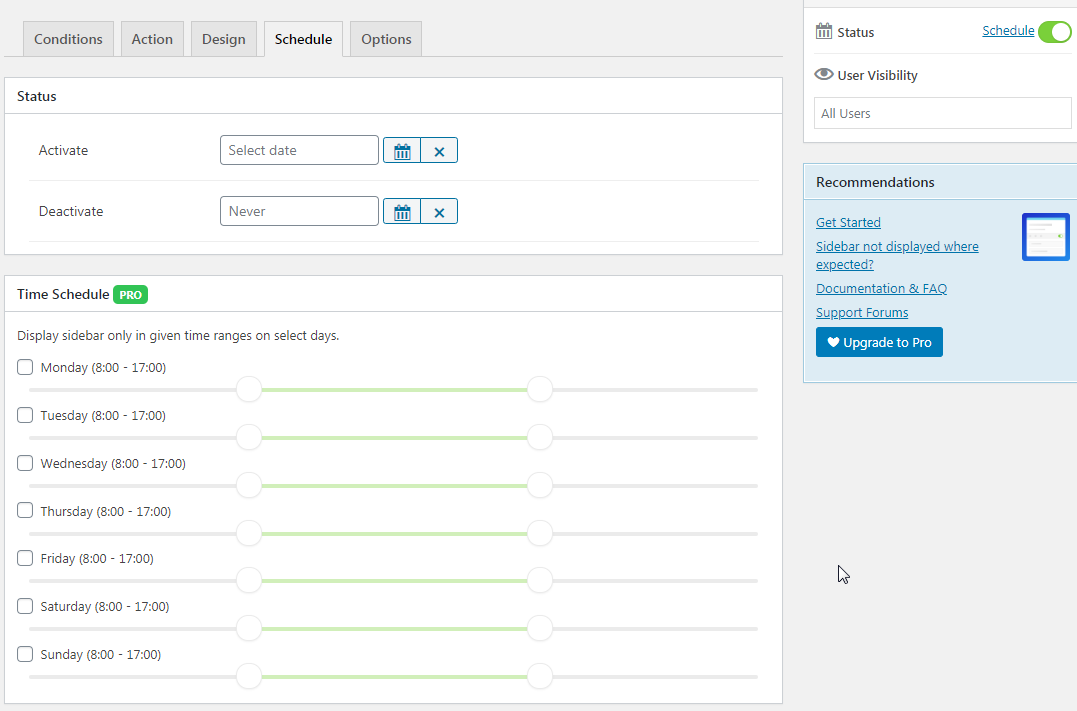Tick the Sunday schedule checkbox
Screen dimensions: 1077x711
pyautogui.click(x=25, y=655)
